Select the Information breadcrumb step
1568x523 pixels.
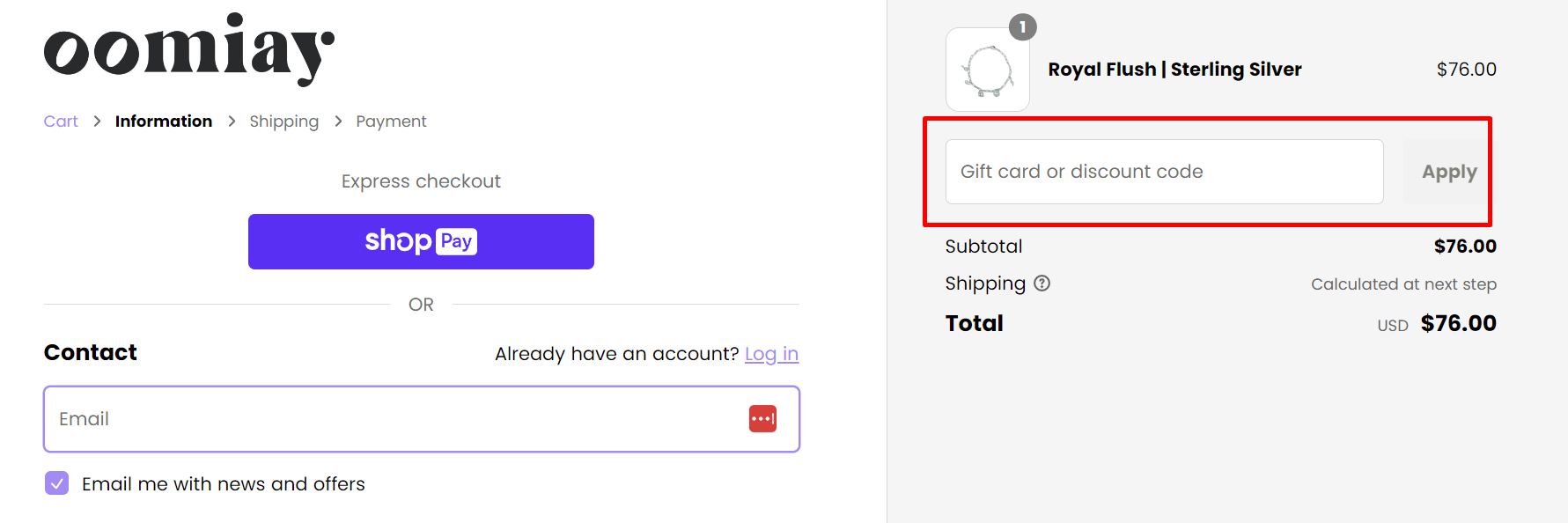[164, 122]
